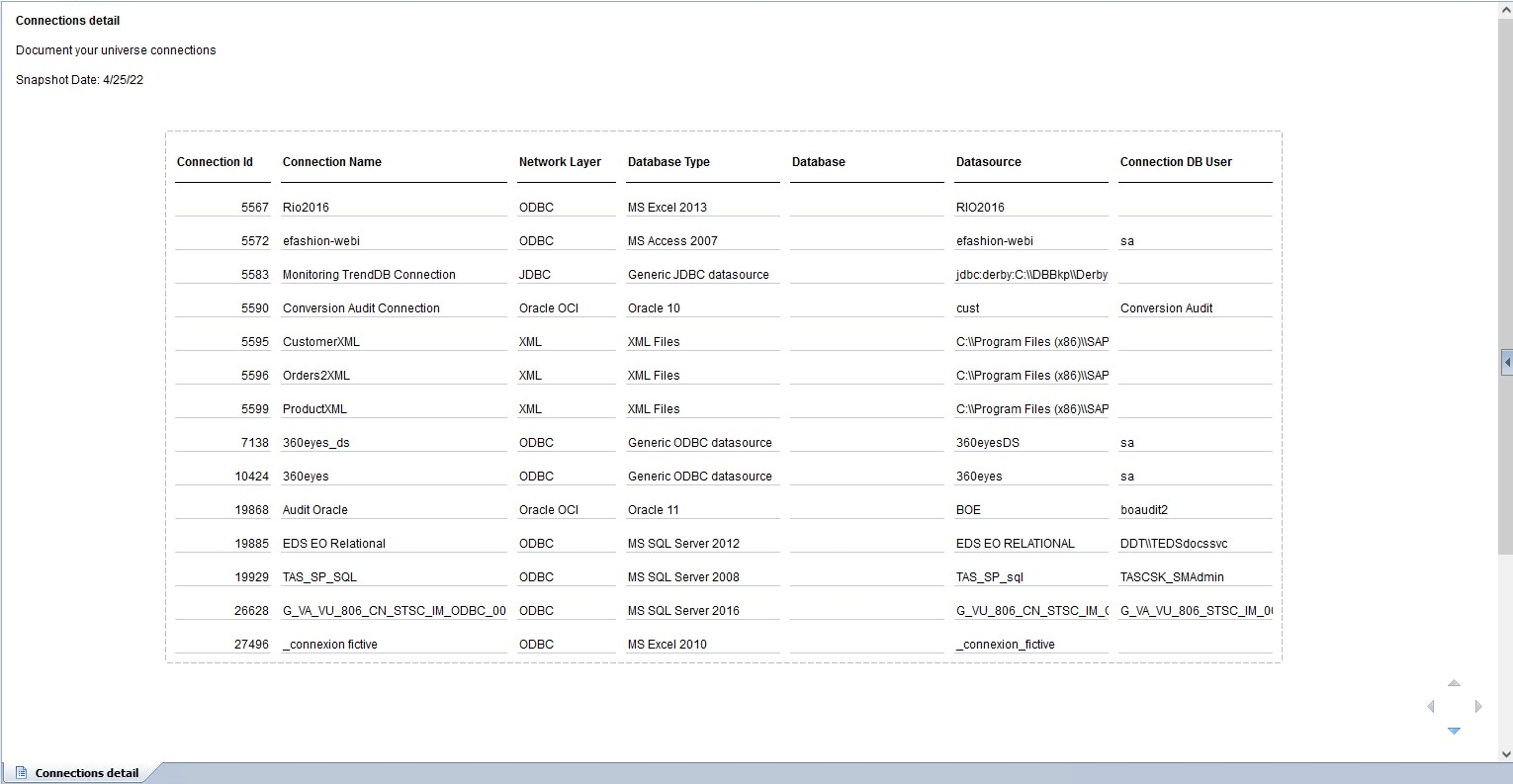
Task: Click the down navigation arrow
Action: click(x=1454, y=731)
